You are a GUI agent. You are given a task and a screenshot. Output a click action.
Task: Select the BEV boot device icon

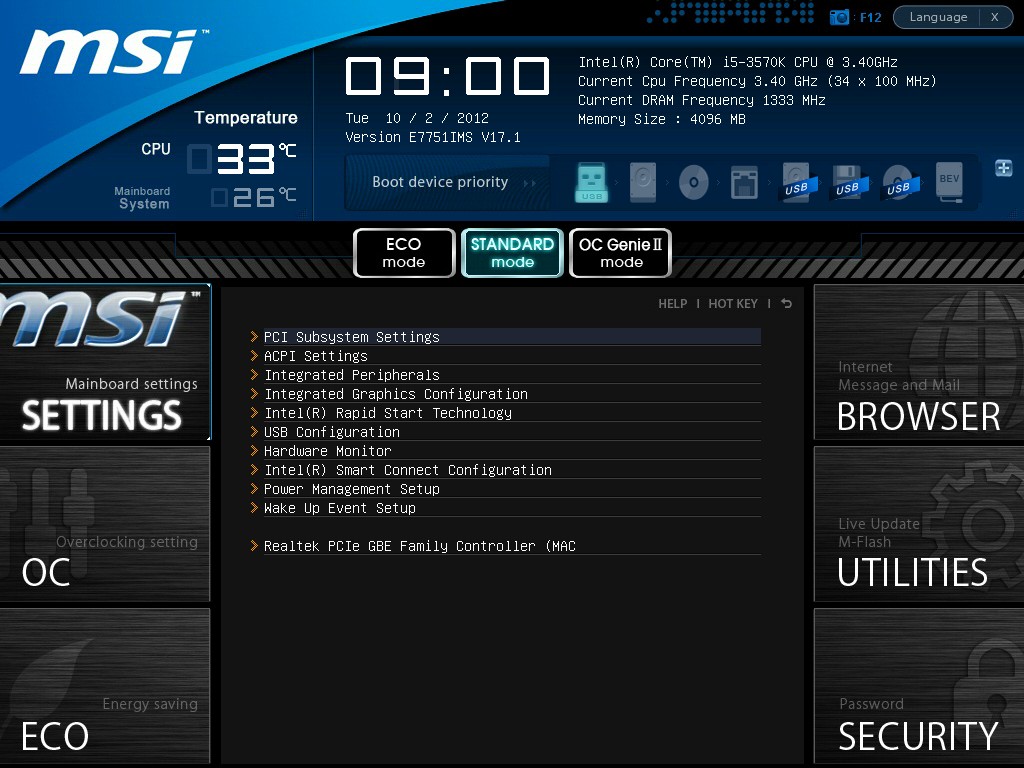pyautogui.click(x=949, y=183)
